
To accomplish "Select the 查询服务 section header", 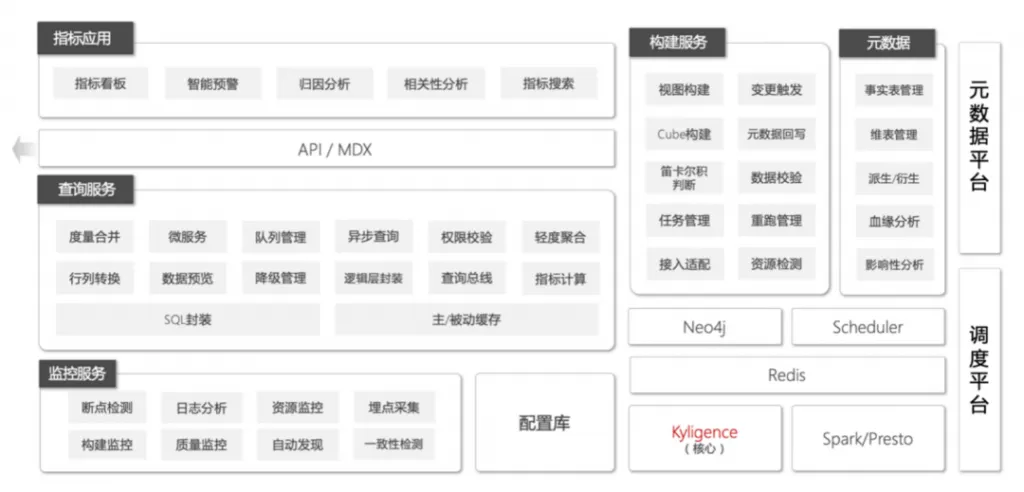I will pos(86,188).
